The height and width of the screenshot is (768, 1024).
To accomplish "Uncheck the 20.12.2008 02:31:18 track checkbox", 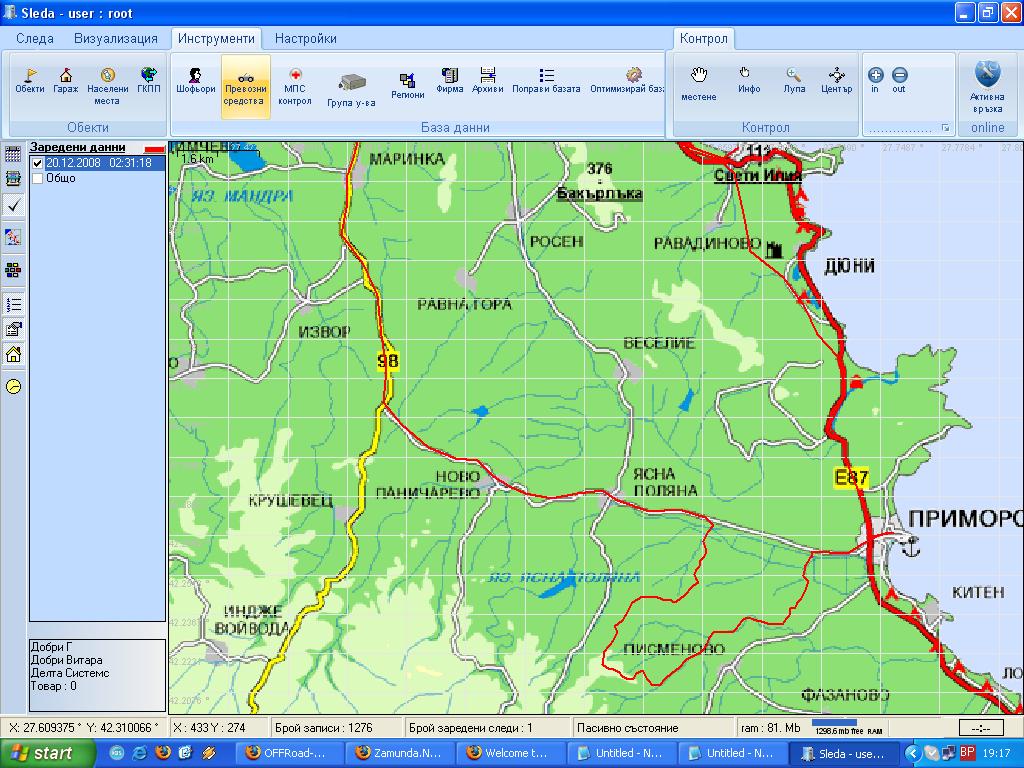I will click(x=38, y=163).
